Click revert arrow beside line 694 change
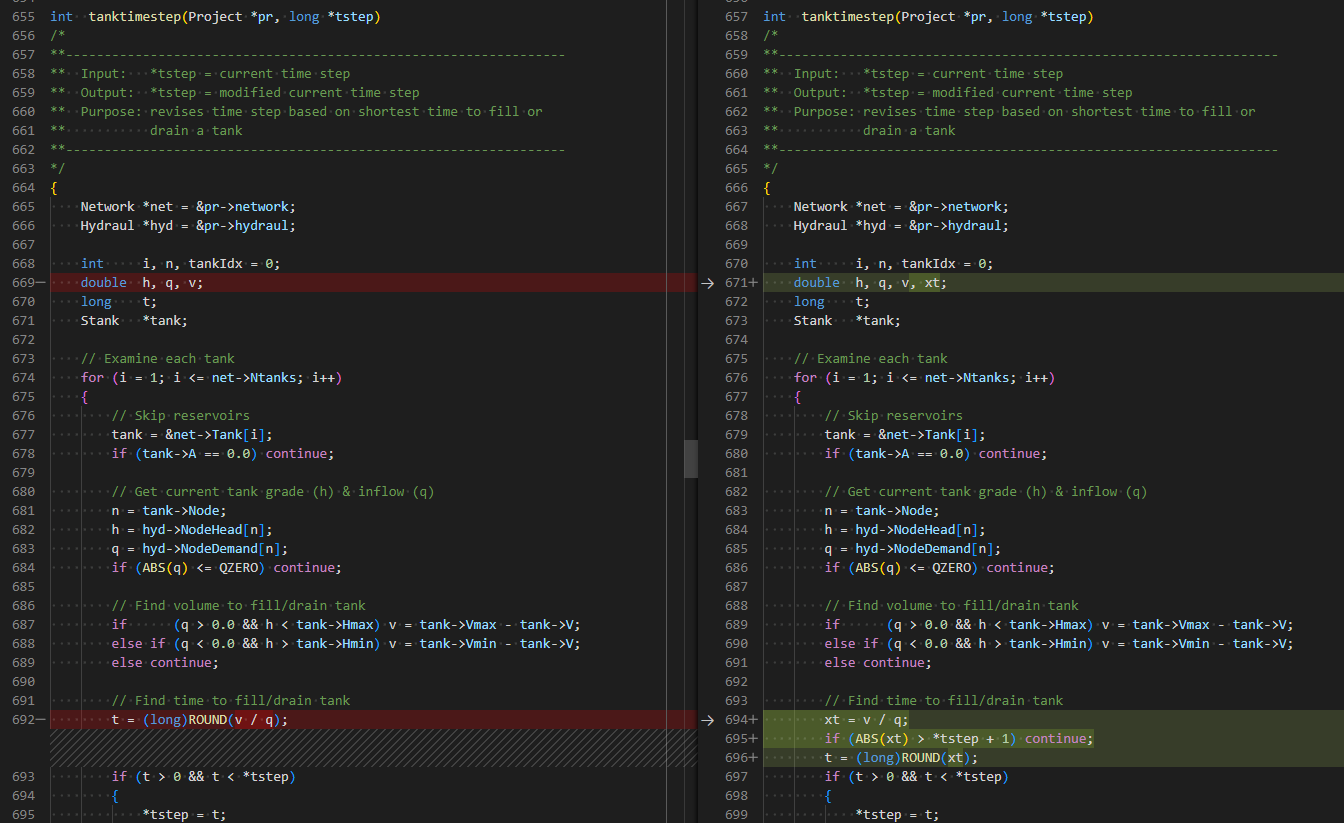Screen dimensions: 1344x823 pyautogui.click(x=708, y=719)
